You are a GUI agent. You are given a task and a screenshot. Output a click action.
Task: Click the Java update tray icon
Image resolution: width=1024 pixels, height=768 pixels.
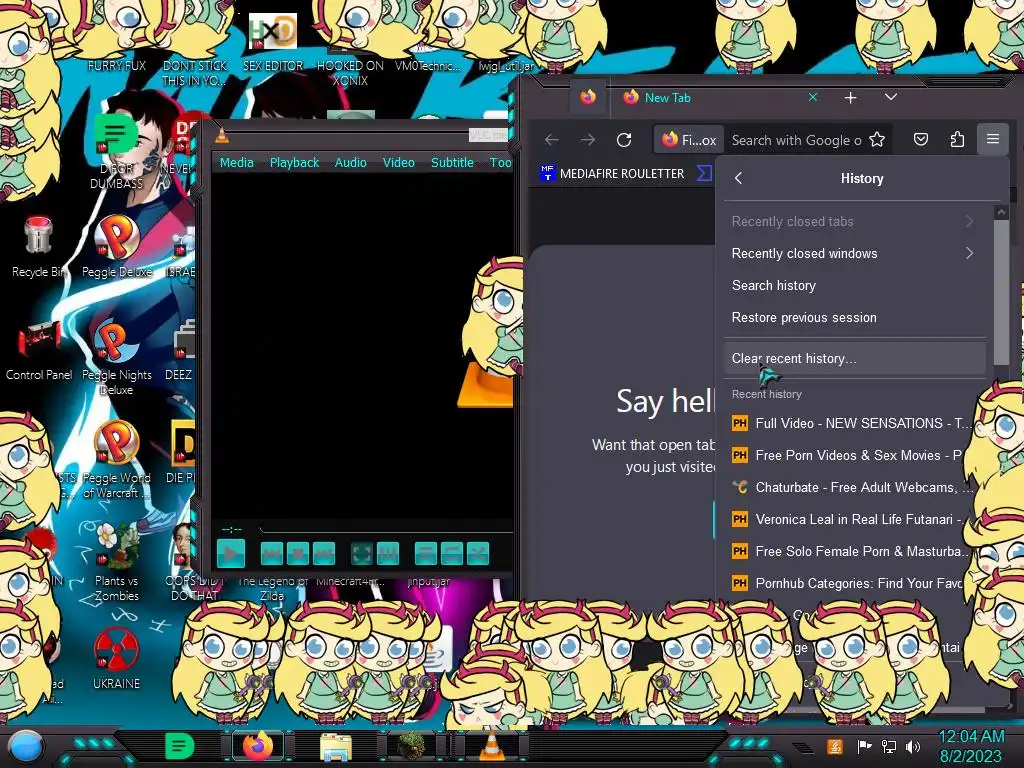(835, 746)
